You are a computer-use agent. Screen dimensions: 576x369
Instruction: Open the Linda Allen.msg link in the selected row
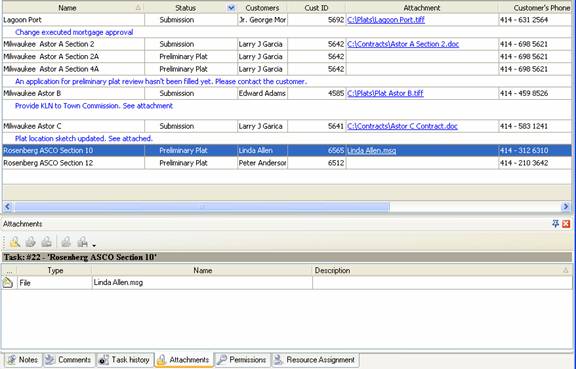371,150
